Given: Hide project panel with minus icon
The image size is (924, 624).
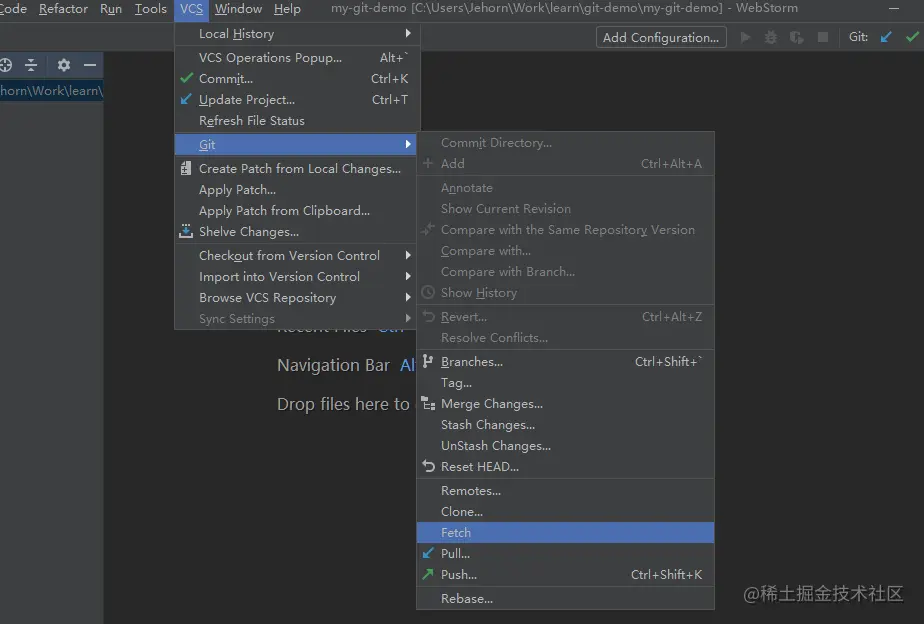Looking at the screenshot, I should [90, 65].
